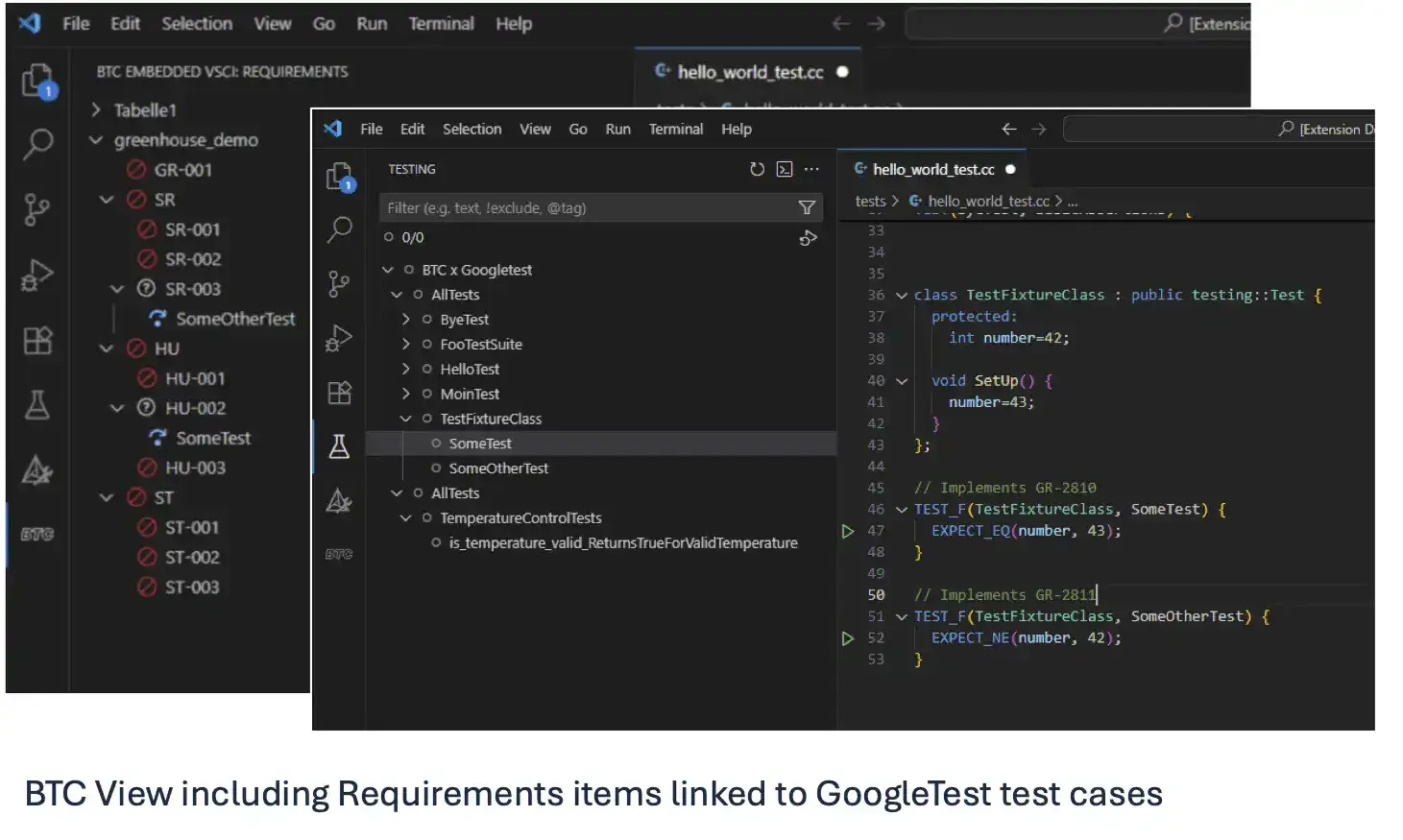Open Extensions view in the front activity bar
This screenshot has width=1403, height=840.
click(339, 393)
